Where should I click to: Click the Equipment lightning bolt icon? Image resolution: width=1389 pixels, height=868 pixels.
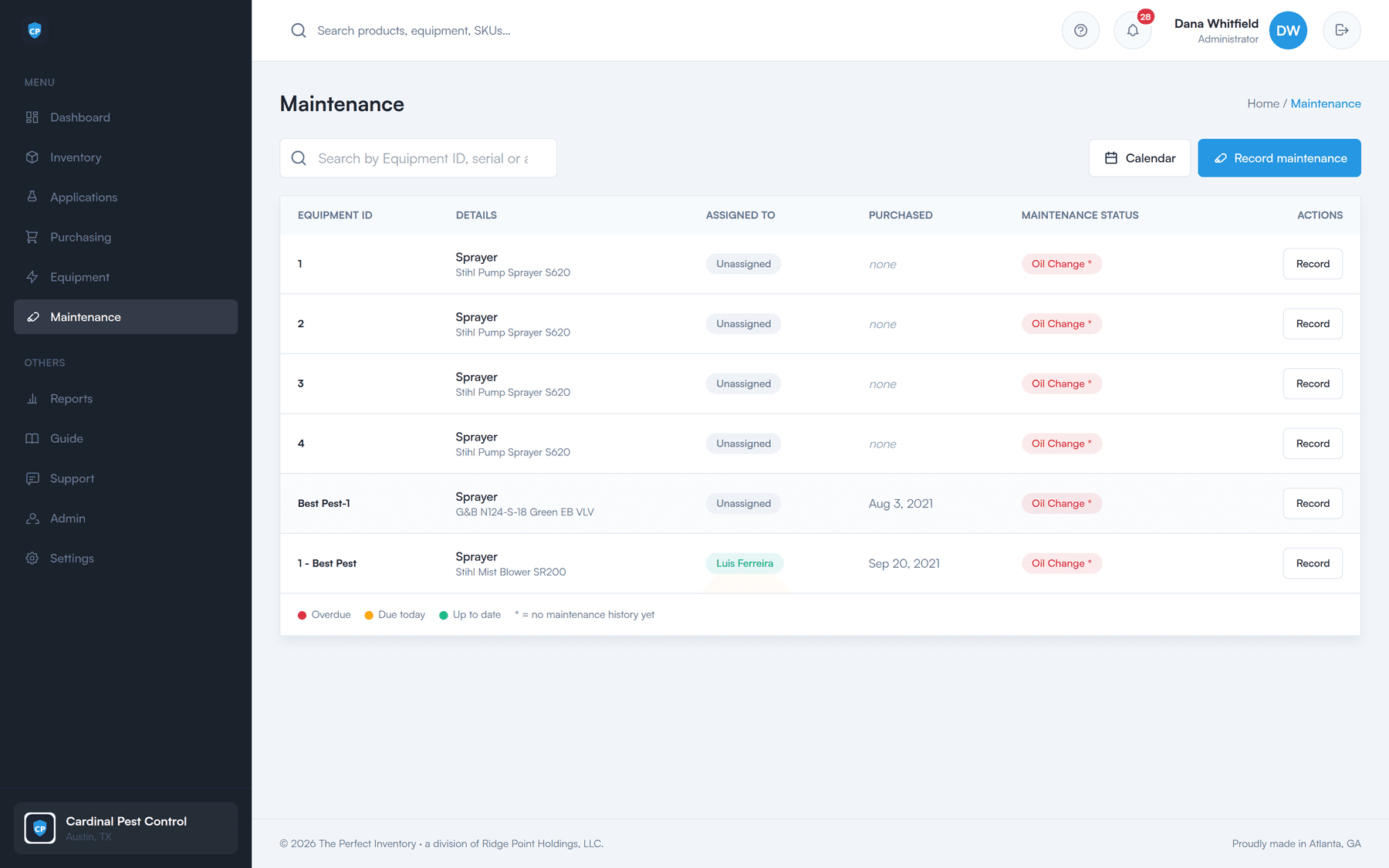click(32, 277)
